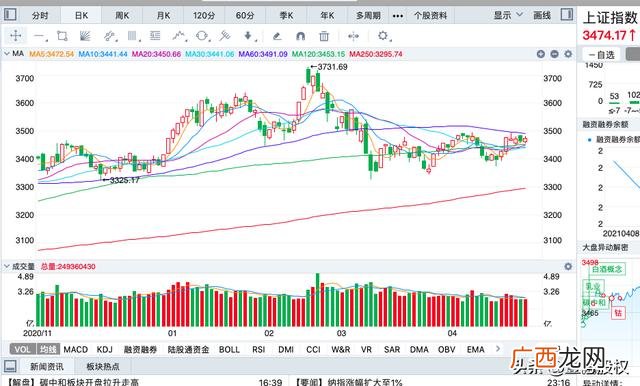The image size is (640, 386).
Task: Click the MA5:3472.54 value label
Action: (x=51, y=54)
